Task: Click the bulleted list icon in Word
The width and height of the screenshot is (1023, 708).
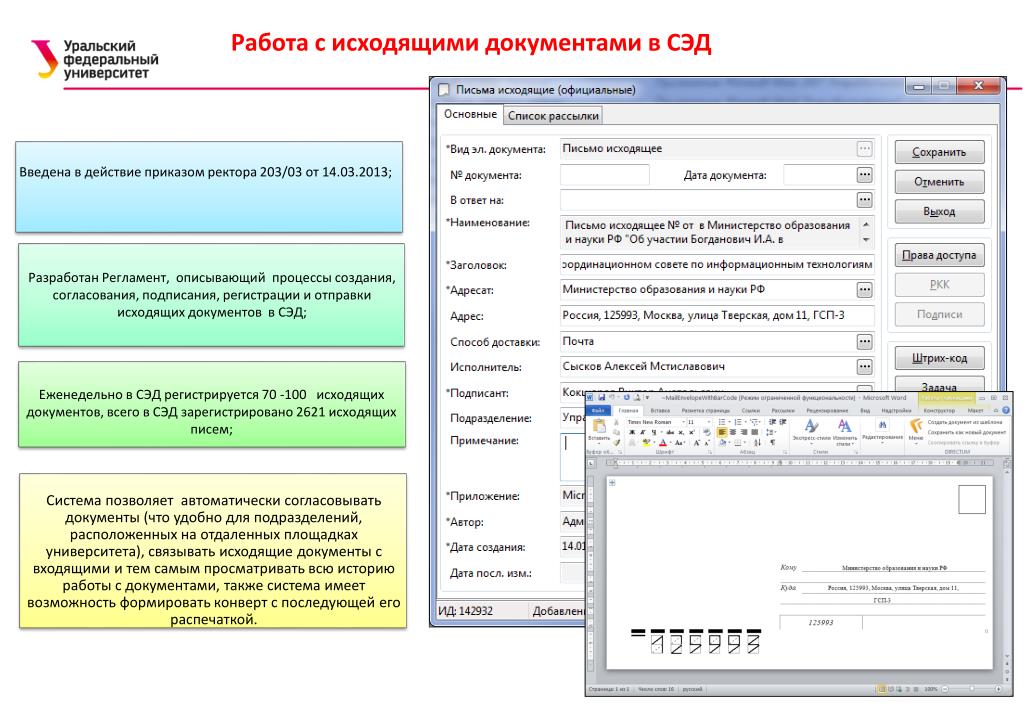Action: 722,422
